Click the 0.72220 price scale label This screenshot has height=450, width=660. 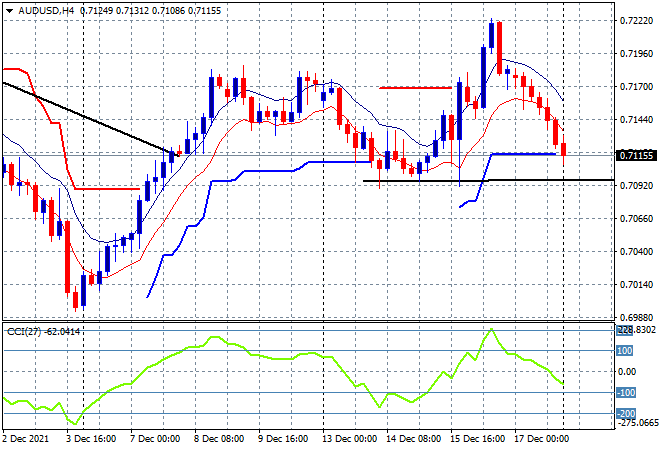click(636, 21)
